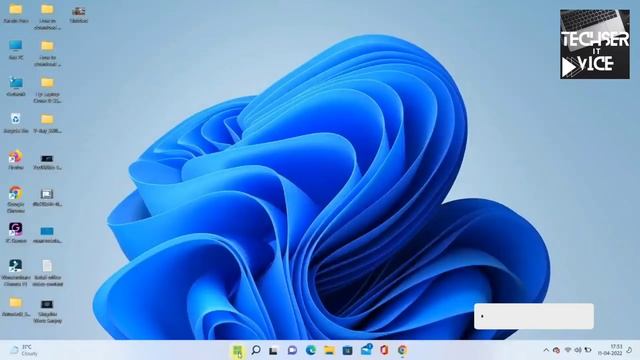Click the red antivirus tray icon
640x360 pixels.
556,350
